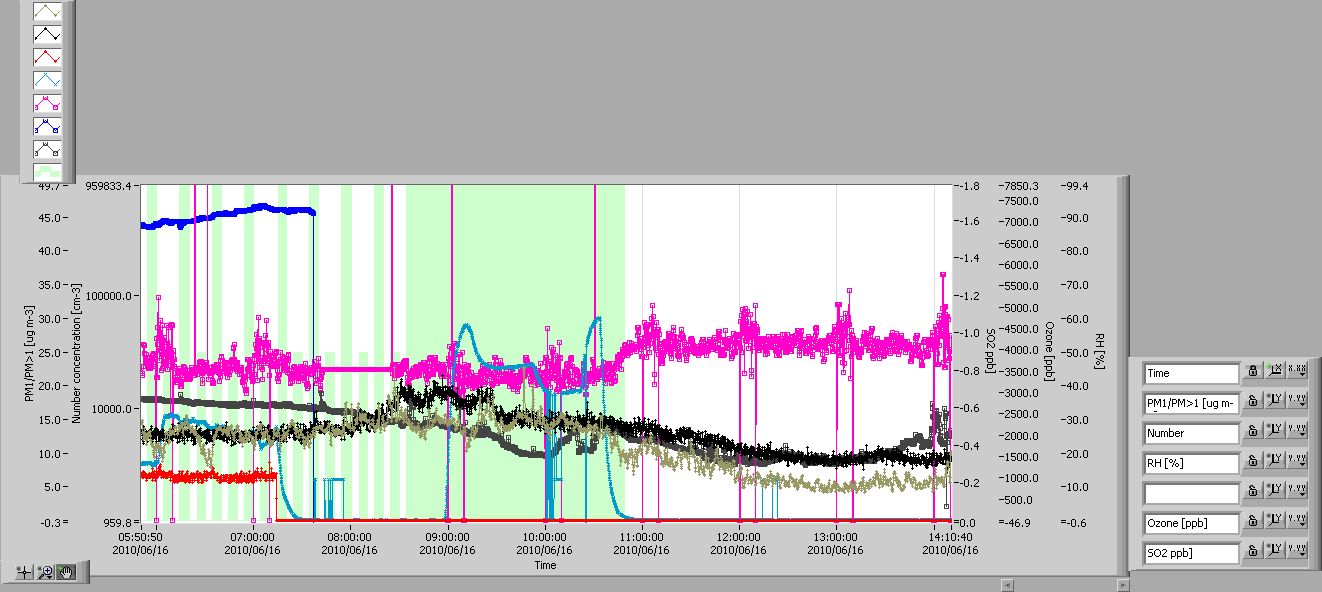Screen dimensions: 1322x592
Task: Click the magenta plot legend swatch
Action: point(47,104)
